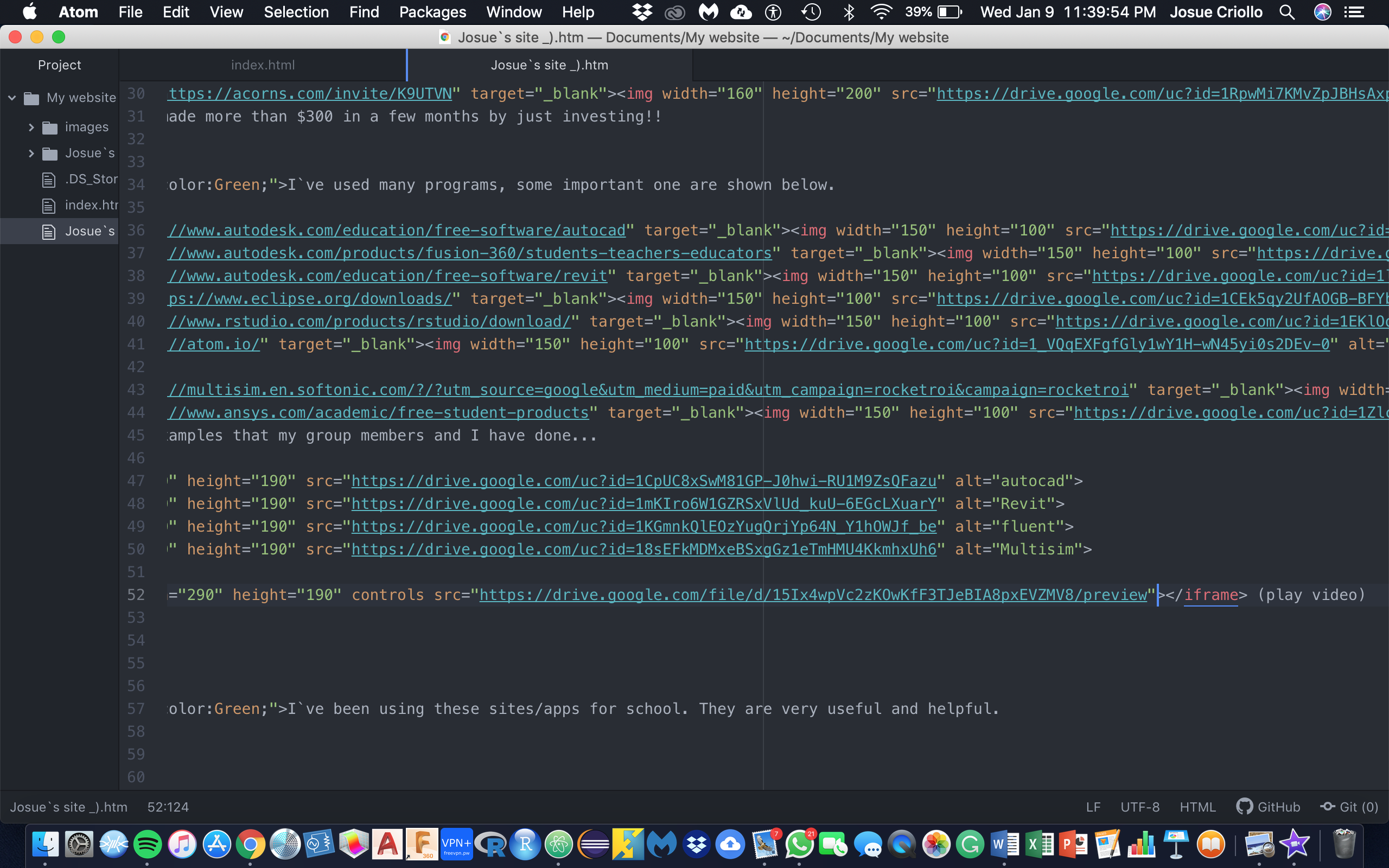Open Fusion 360 from the dock
Image resolution: width=1389 pixels, height=868 pixels.
pyautogui.click(x=422, y=844)
